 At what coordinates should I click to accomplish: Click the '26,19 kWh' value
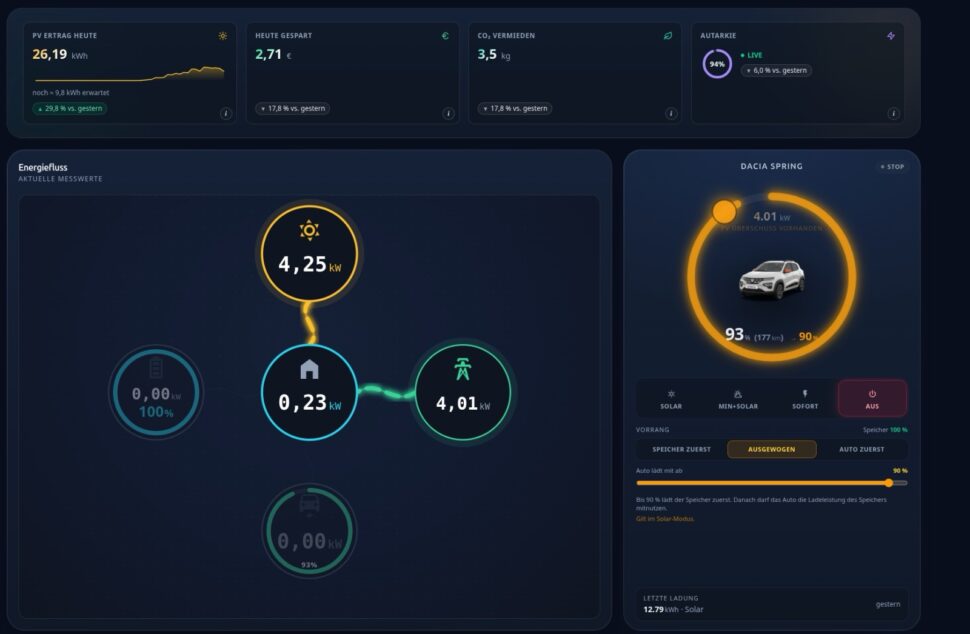tap(60, 54)
